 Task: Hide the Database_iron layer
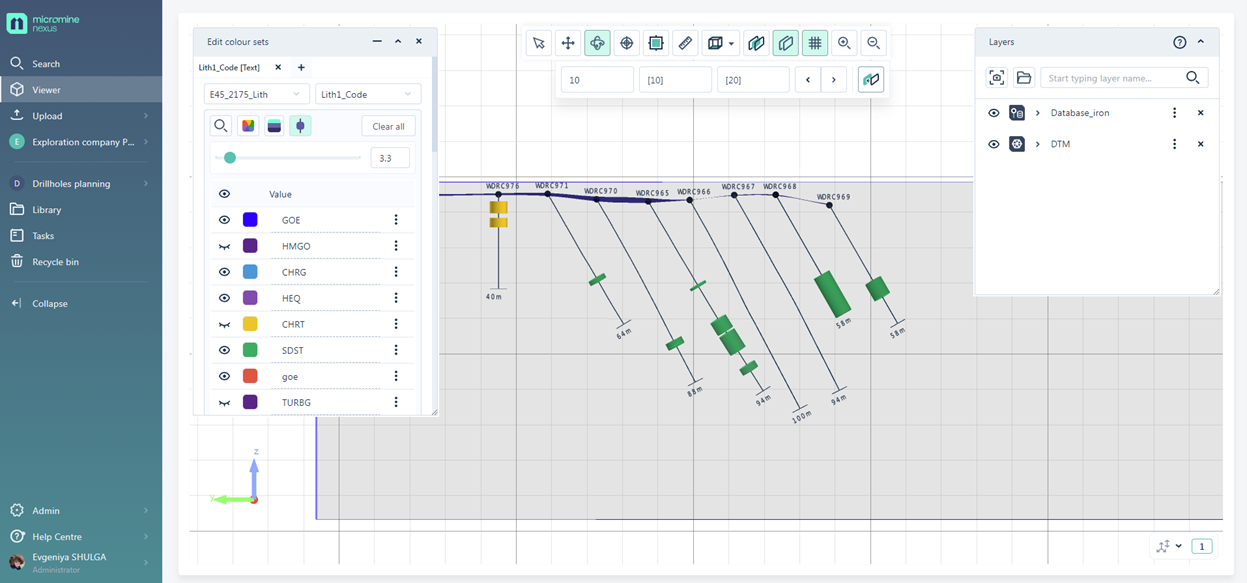pos(993,113)
